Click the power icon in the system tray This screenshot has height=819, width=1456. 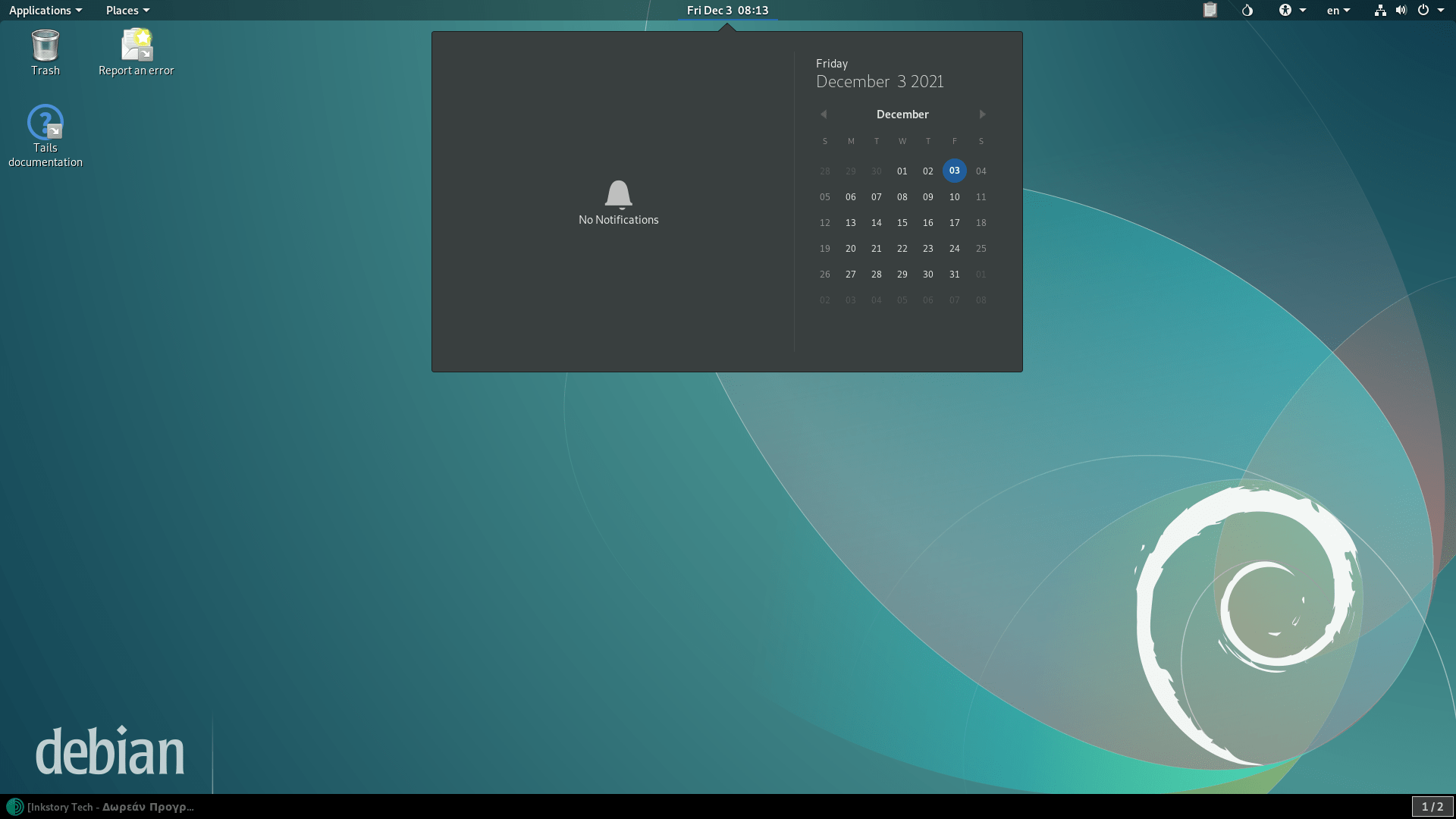[x=1423, y=11]
